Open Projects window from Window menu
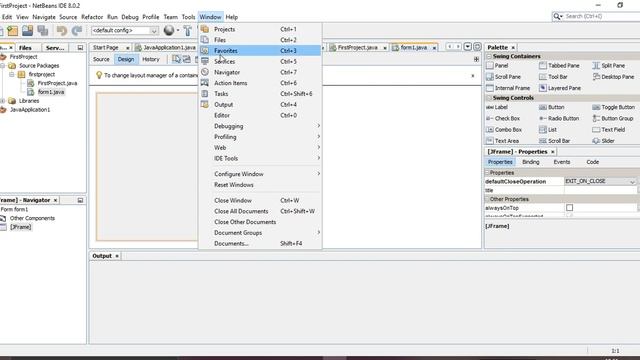The height and width of the screenshot is (360, 640). point(260,29)
